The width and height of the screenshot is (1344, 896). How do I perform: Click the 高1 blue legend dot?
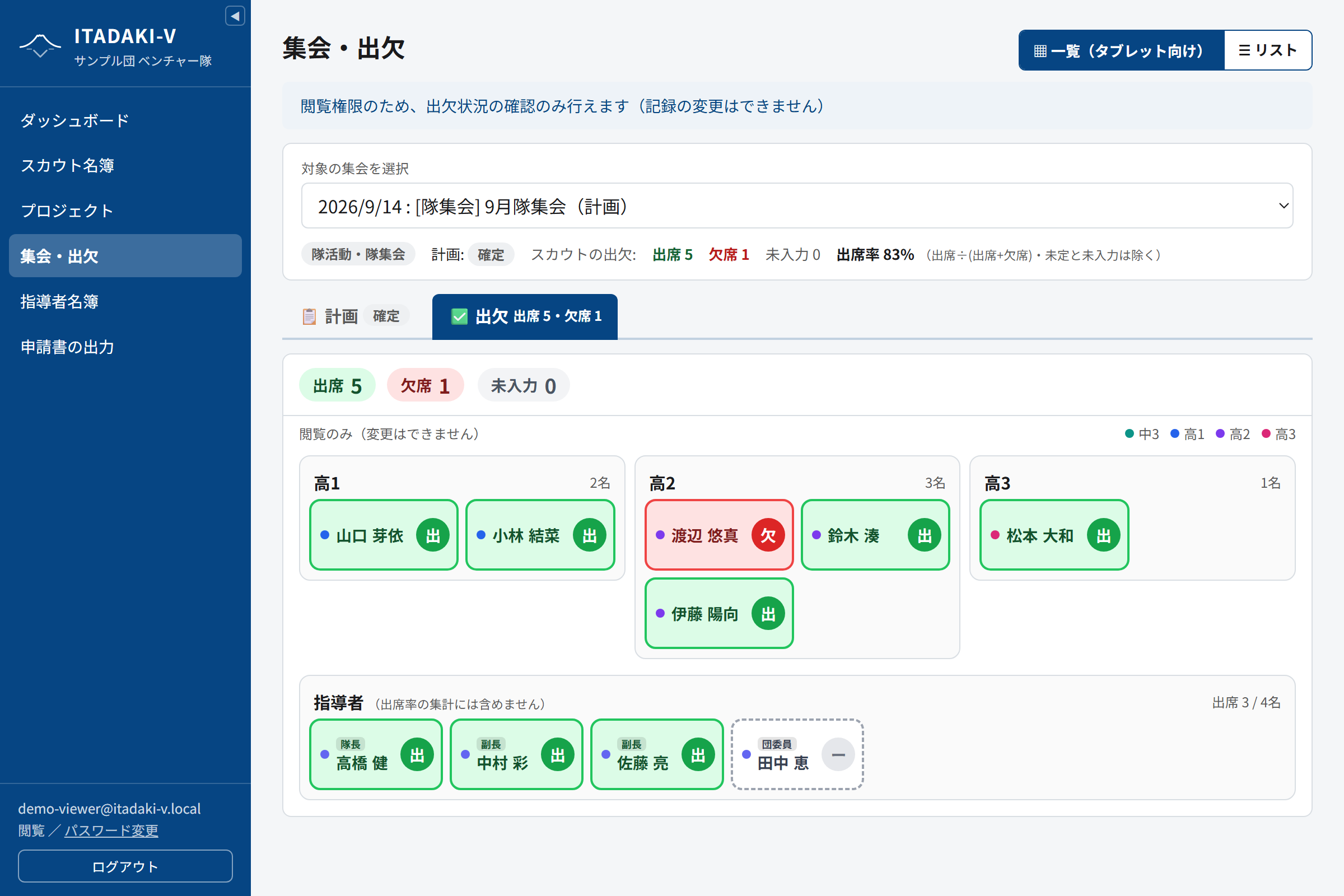point(1175,433)
